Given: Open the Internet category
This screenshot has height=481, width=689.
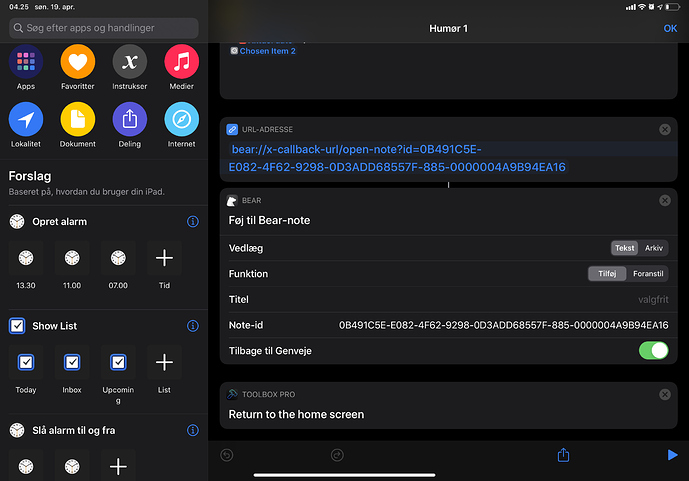Looking at the screenshot, I should (x=181, y=125).
